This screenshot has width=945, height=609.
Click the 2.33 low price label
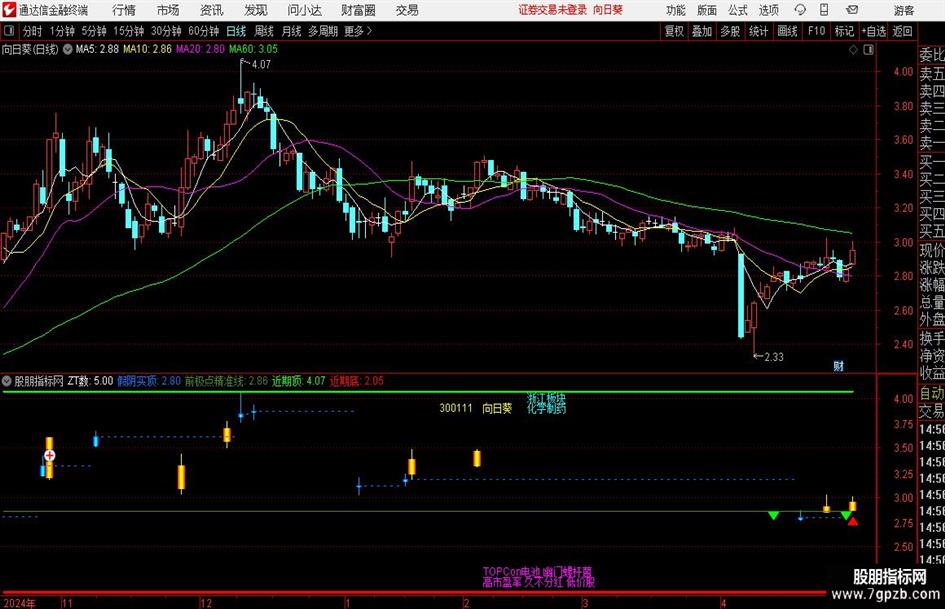(x=774, y=357)
